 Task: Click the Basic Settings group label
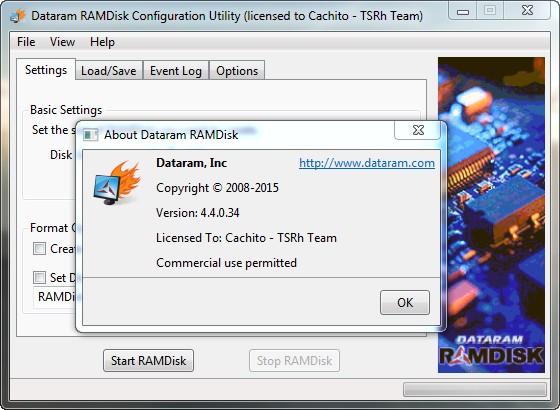point(66,110)
